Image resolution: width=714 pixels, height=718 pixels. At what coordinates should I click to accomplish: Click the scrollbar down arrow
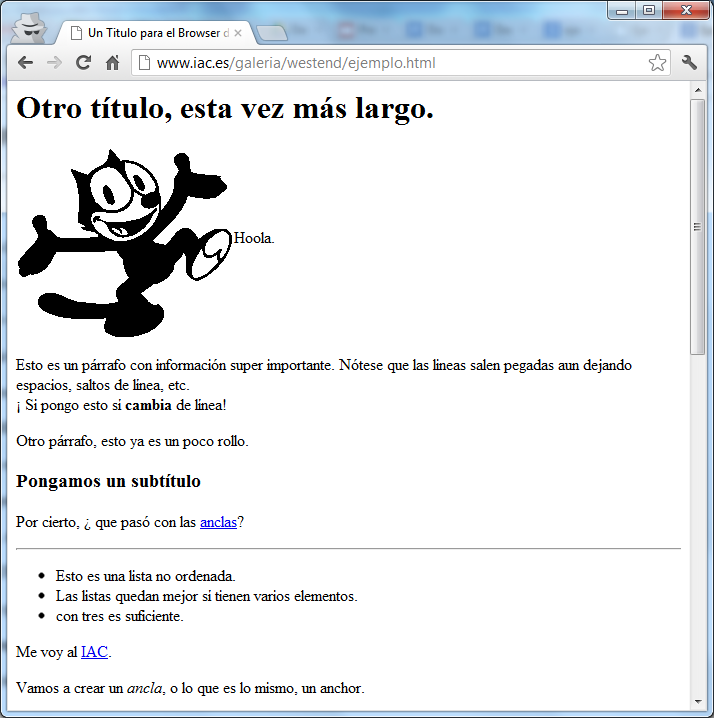tap(698, 702)
